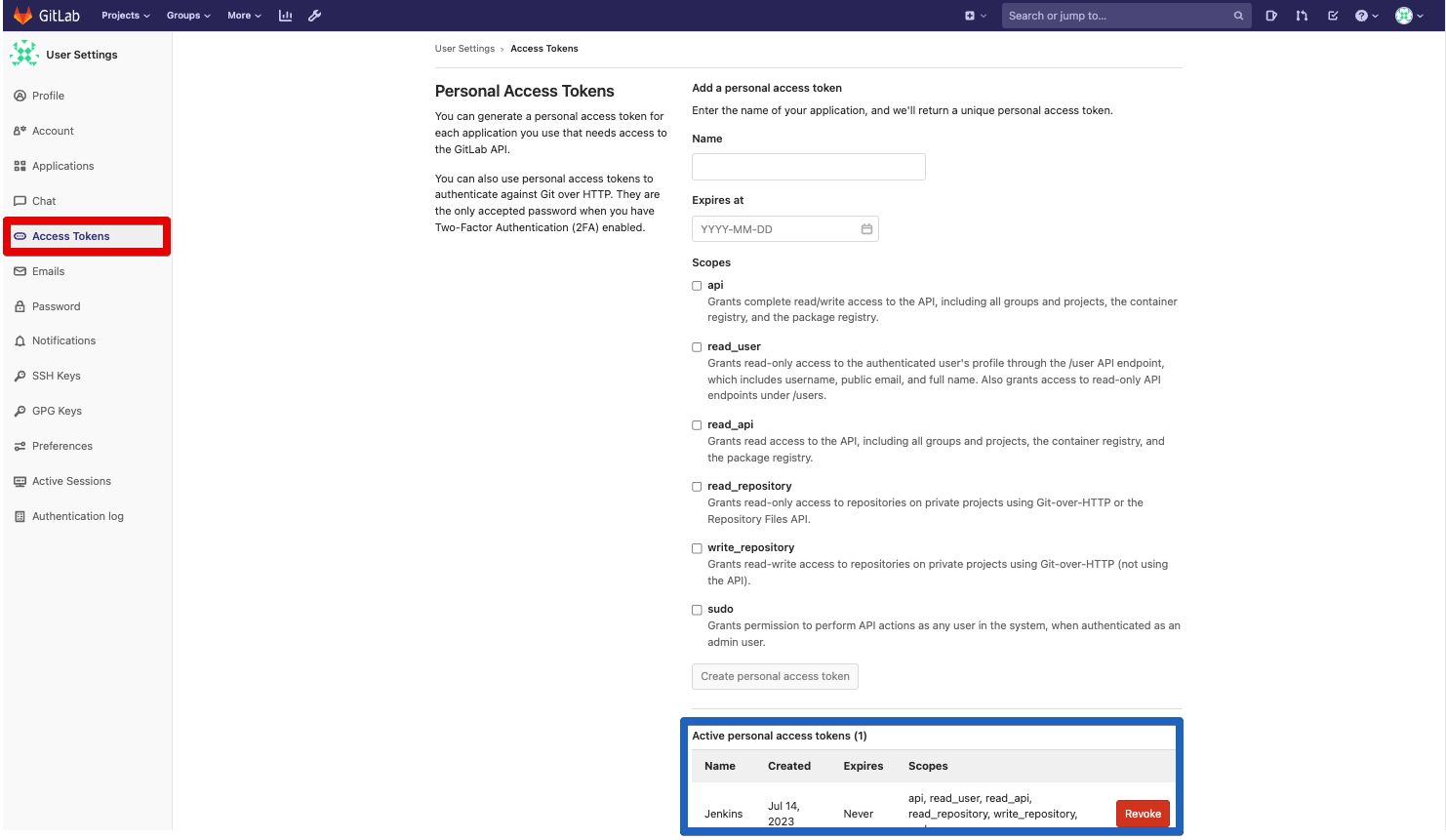Viewport: 1446px width, 840px height.
Task: Open Preferences in the settings sidebar
Action: 61,446
